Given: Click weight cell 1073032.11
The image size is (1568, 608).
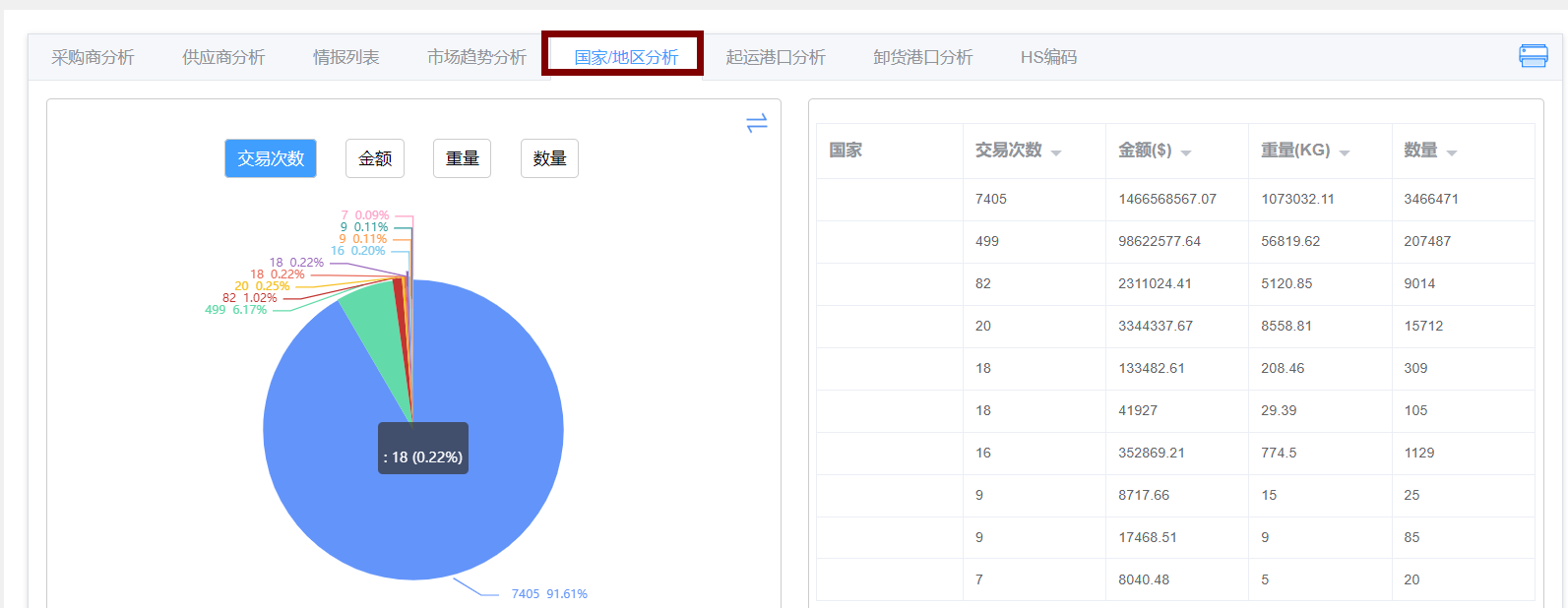Looking at the screenshot, I should (1297, 199).
